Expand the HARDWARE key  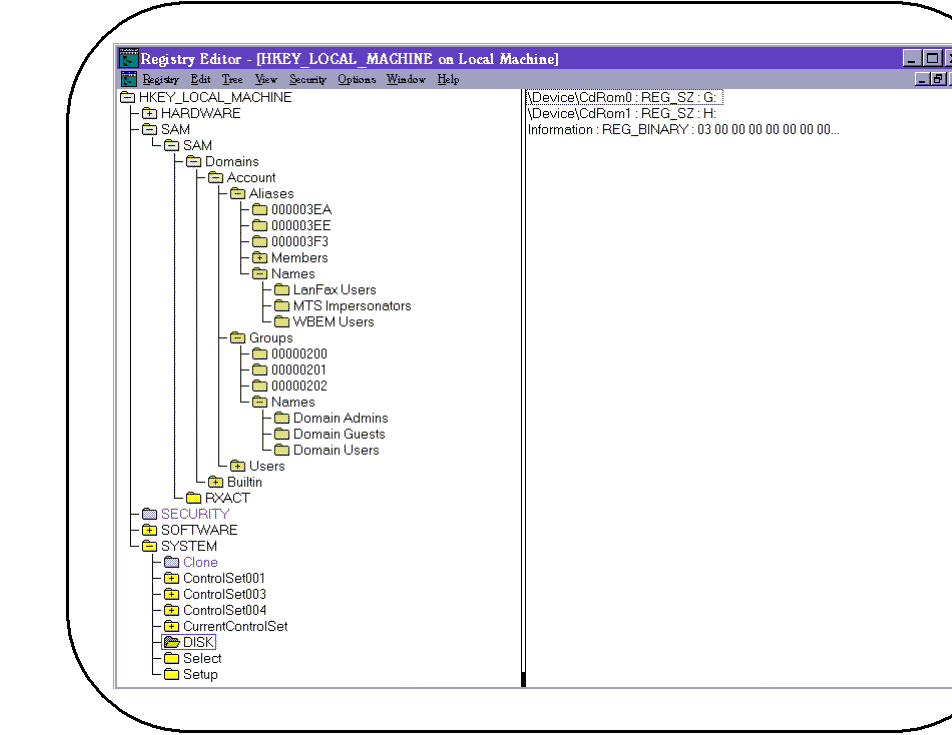coord(152,113)
